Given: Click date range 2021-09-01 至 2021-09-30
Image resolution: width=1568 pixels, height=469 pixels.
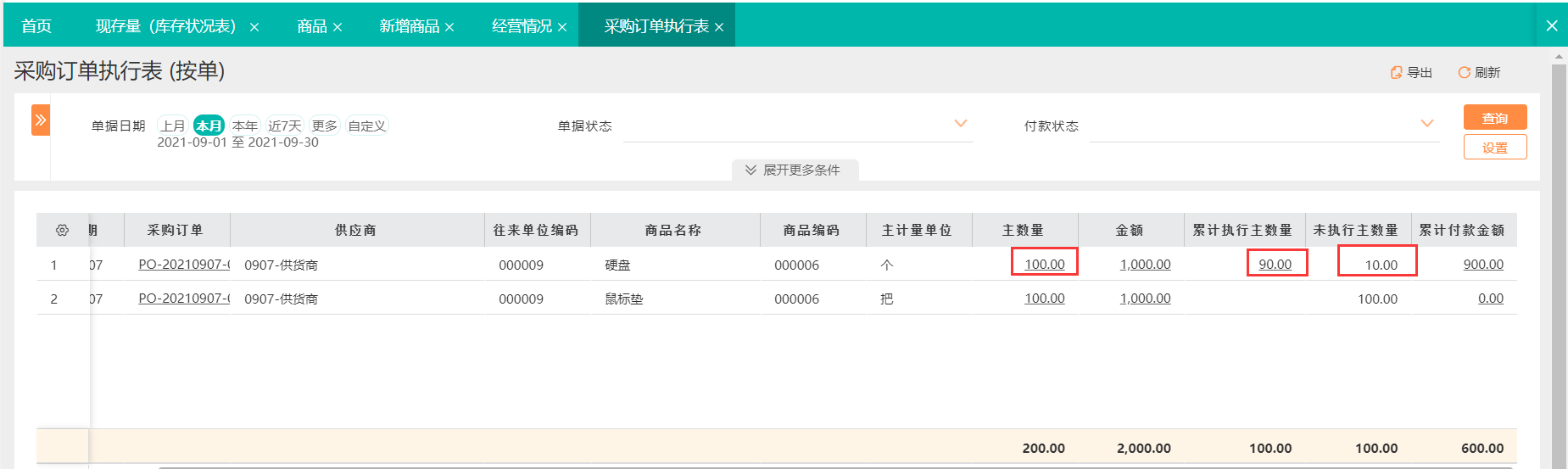Looking at the screenshot, I should pos(237,142).
